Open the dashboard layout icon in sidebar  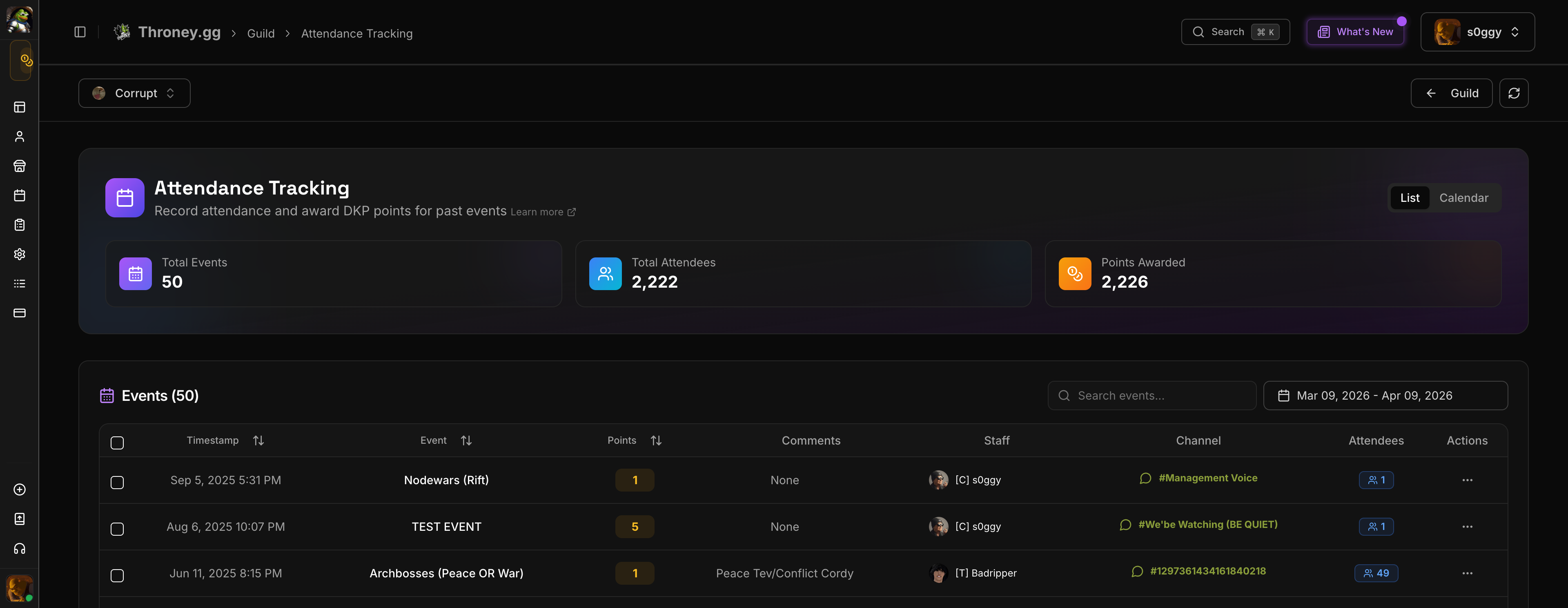click(x=20, y=107)
